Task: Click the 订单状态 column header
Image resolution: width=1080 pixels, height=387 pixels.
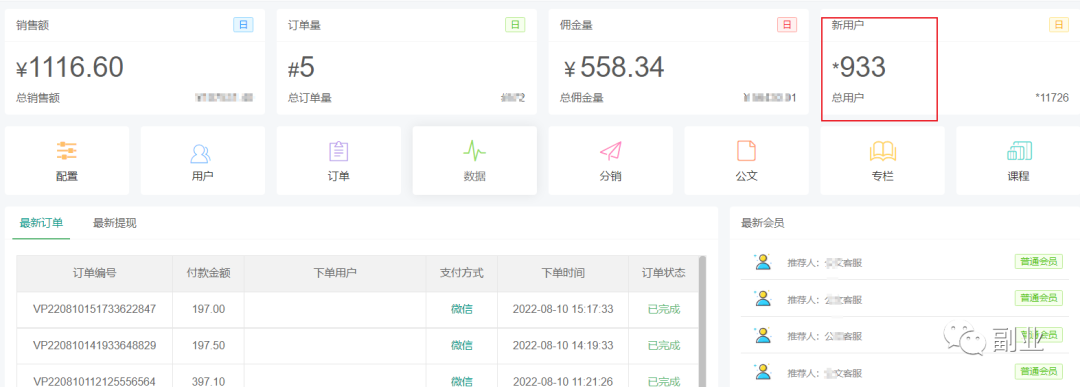Action: pos(664,273)
